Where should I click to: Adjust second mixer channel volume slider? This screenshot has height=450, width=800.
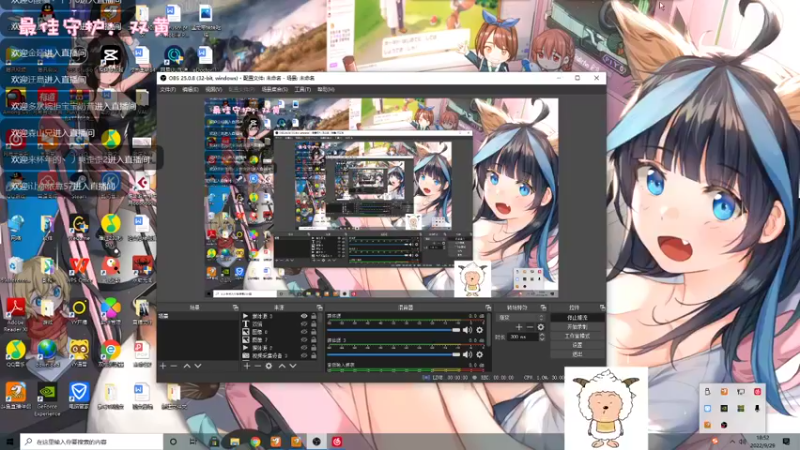click(393, 354)
